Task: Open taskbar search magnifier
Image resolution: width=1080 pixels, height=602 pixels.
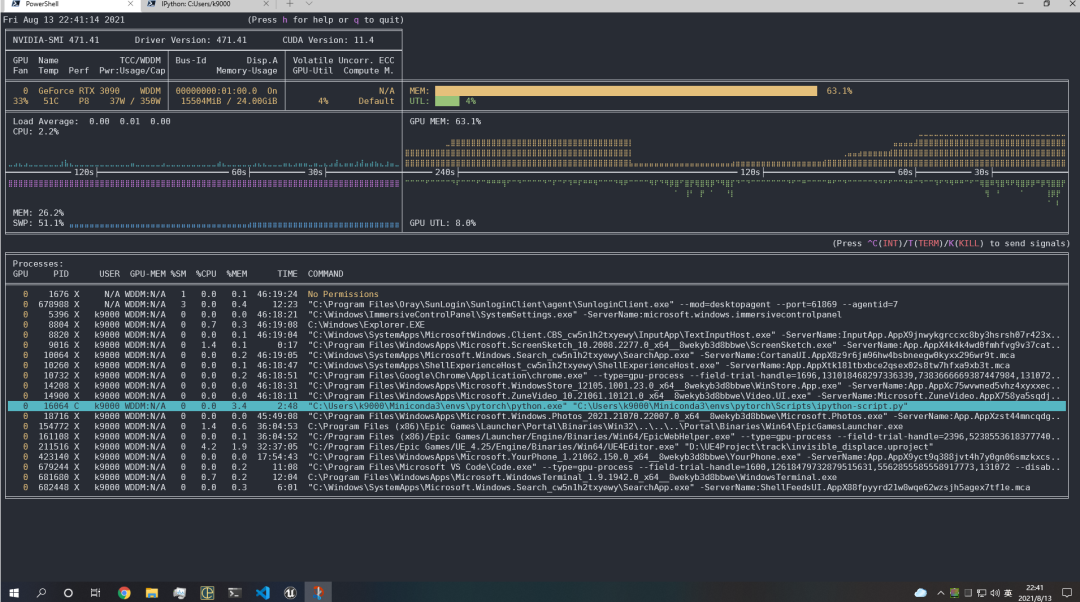Action: tap(41, 592)
